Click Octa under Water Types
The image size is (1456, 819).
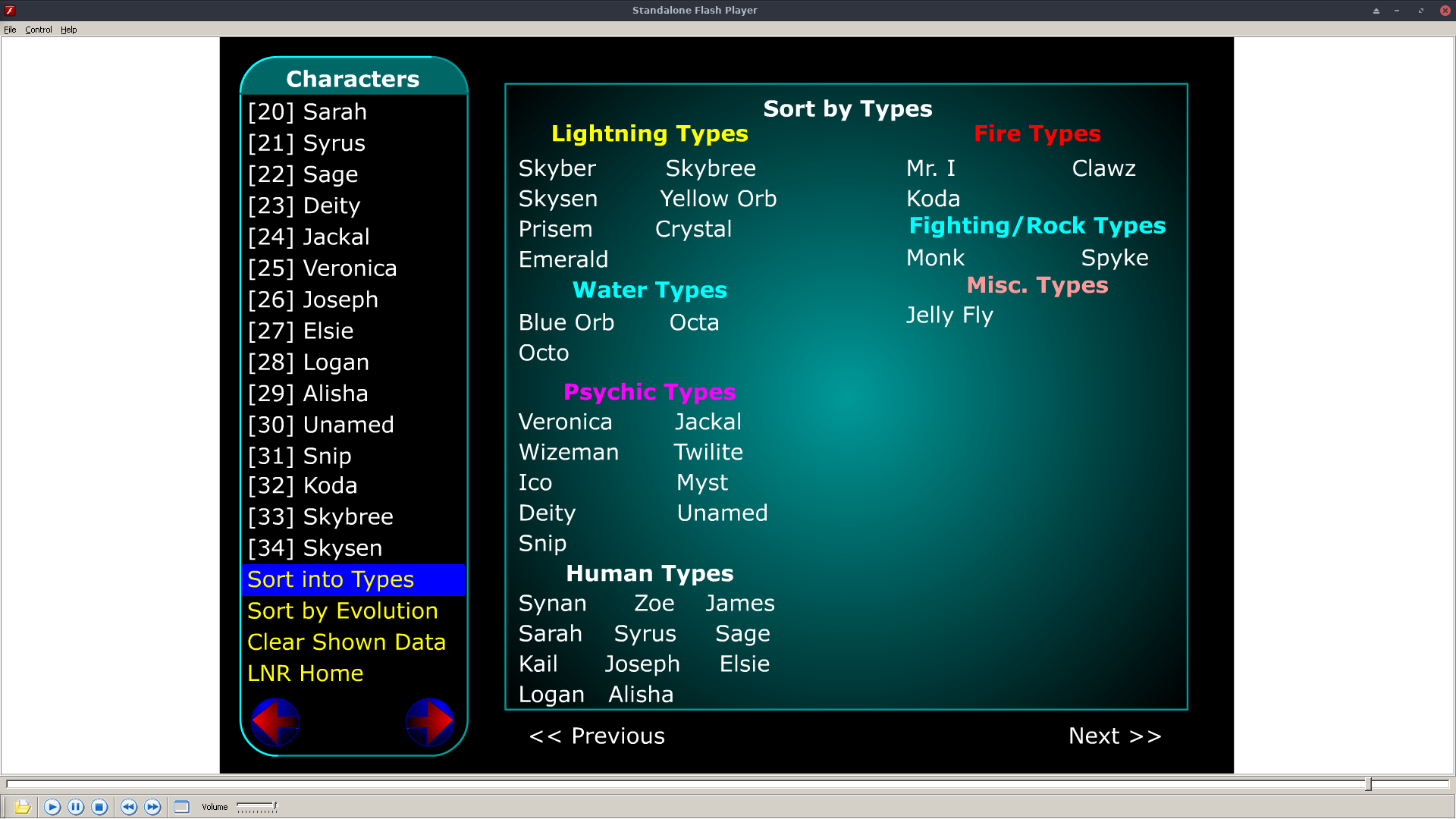tap(694, 322)
